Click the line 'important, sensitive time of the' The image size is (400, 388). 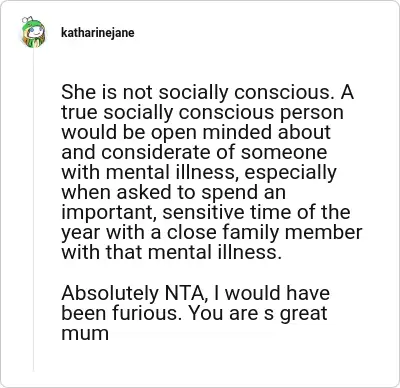pyautogui.click(x=206, y=212)
